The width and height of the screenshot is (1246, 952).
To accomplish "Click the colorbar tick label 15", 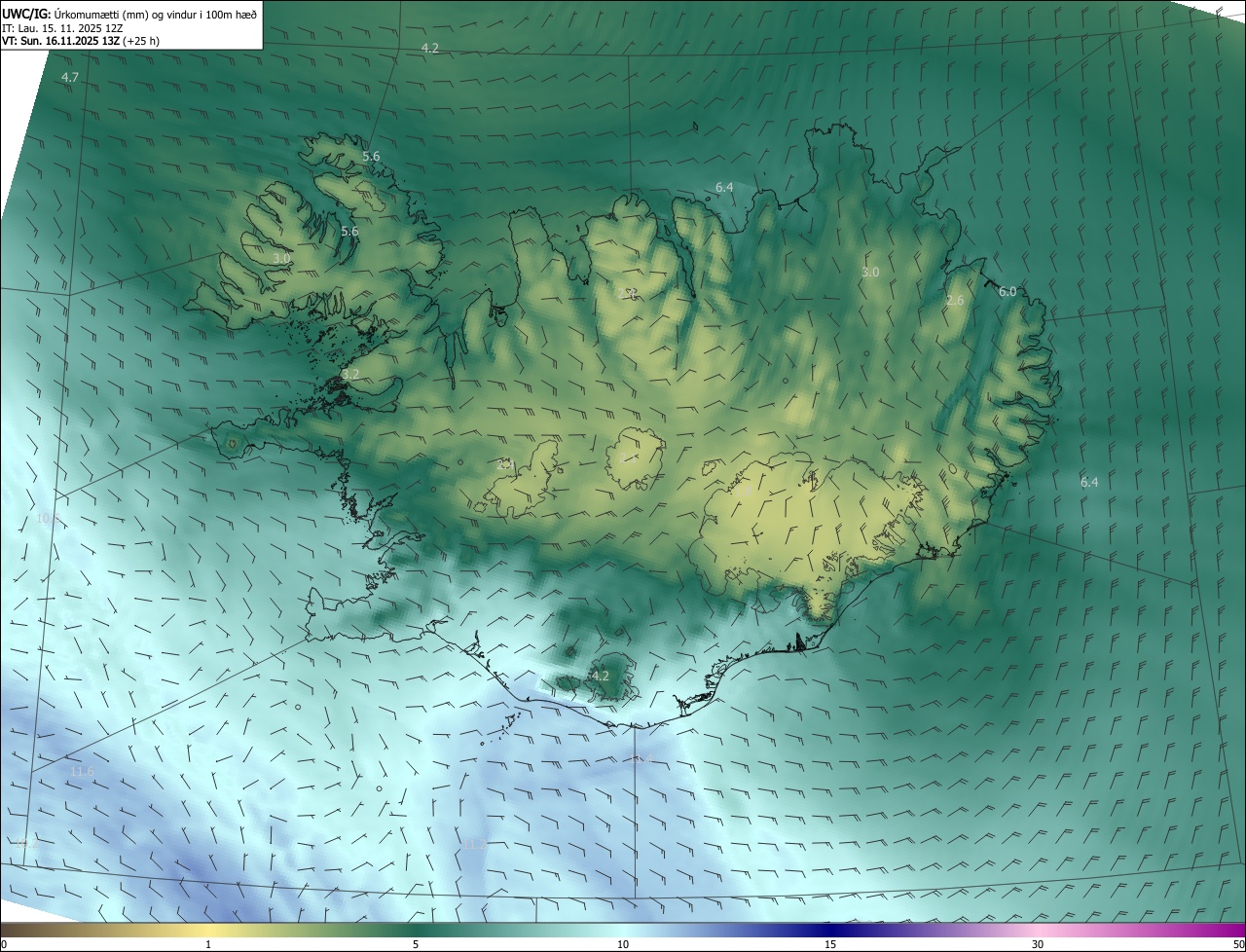I will [x=830, y=944].
